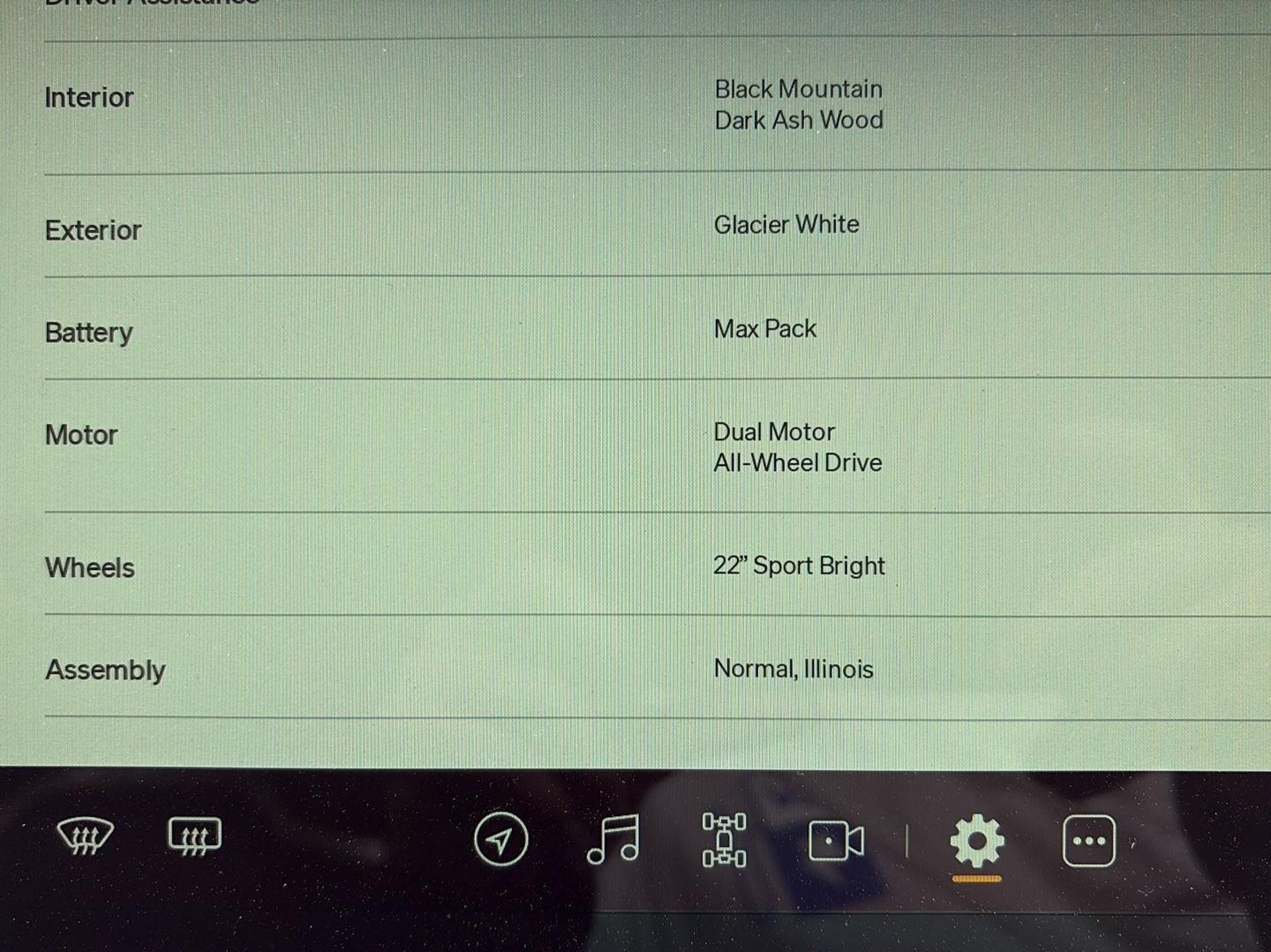Open the navigation arrow icon
Screen dimensions: 1271x952
(x=500, y=839)
